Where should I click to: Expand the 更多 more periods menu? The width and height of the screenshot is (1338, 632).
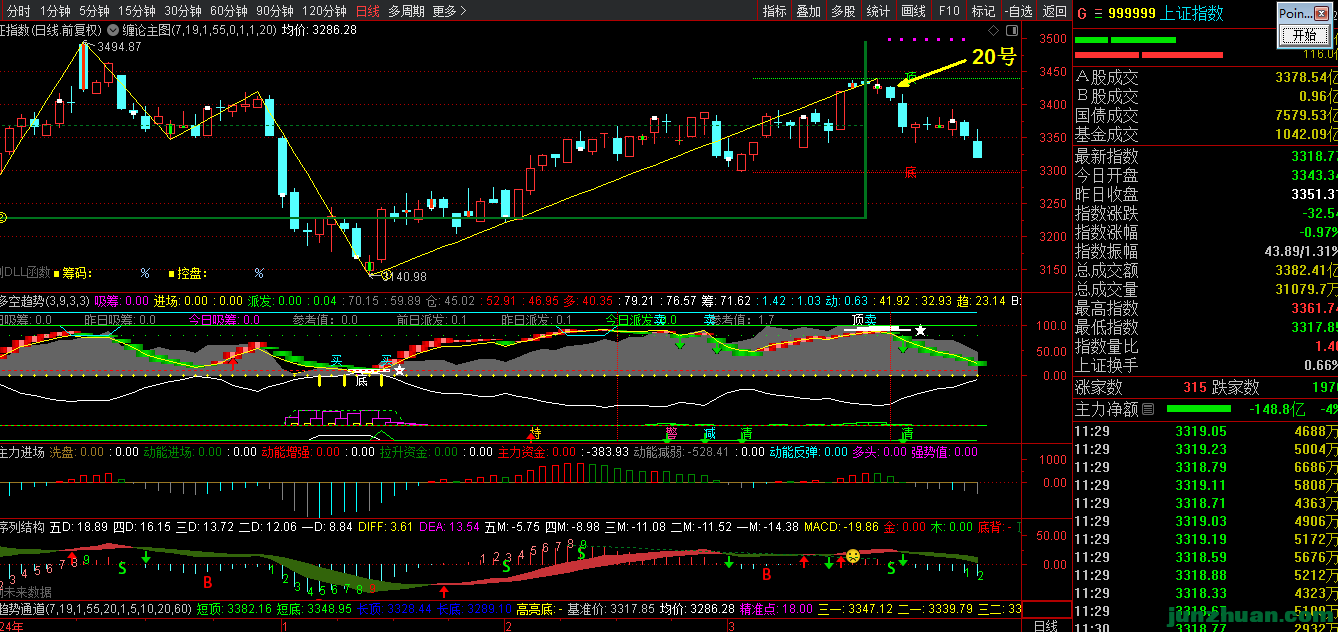tap(450, 11)
